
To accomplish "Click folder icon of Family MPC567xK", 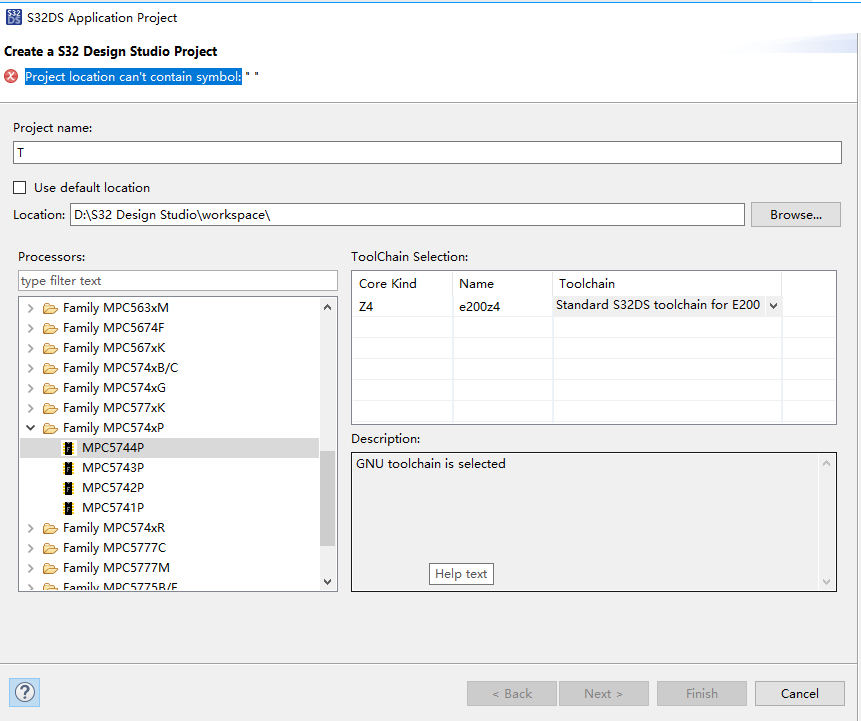I will [51, 348].
